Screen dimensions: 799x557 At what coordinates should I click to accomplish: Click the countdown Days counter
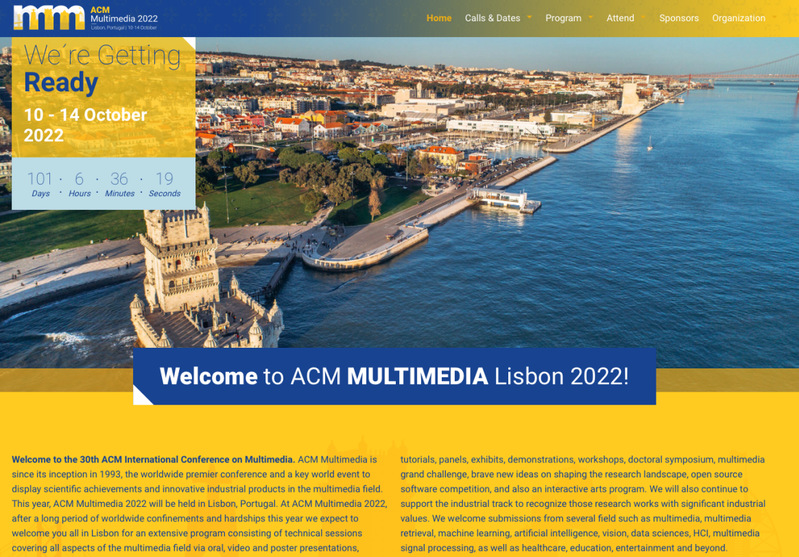pos(40,183)
